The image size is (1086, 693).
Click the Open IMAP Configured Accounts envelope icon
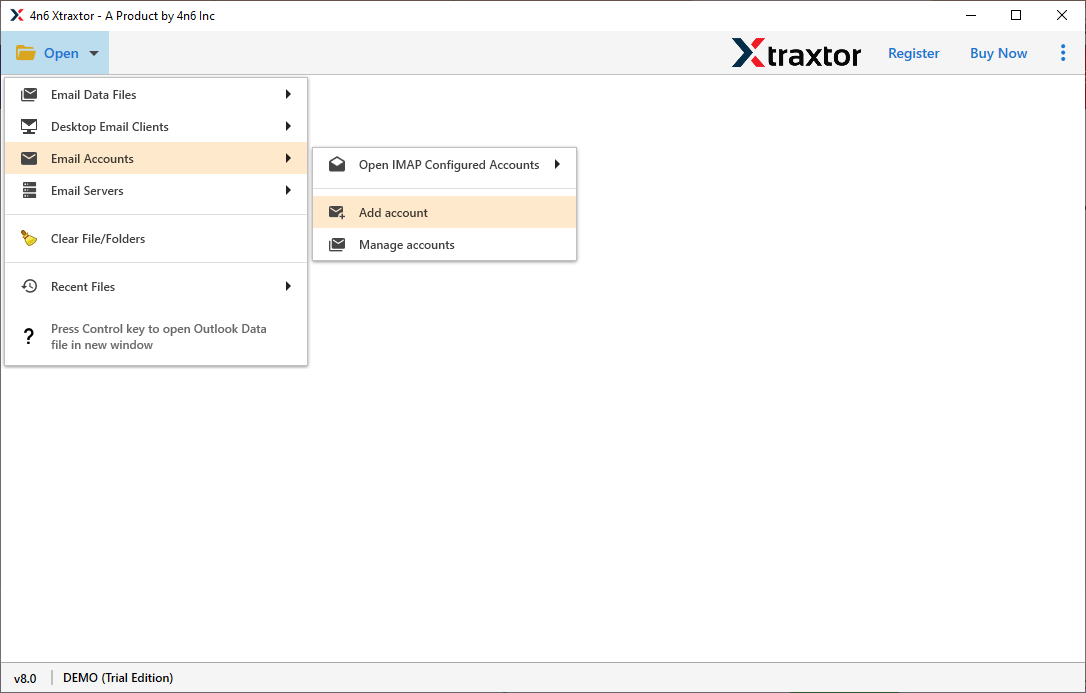[337, 164]
